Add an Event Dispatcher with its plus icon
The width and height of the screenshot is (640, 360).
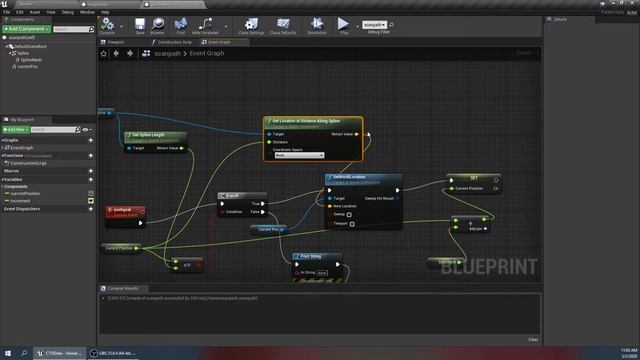tap(91, 209)
